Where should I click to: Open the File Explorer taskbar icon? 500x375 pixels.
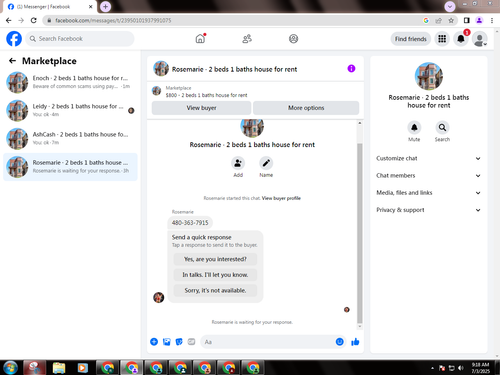click(x=59, y=368)
